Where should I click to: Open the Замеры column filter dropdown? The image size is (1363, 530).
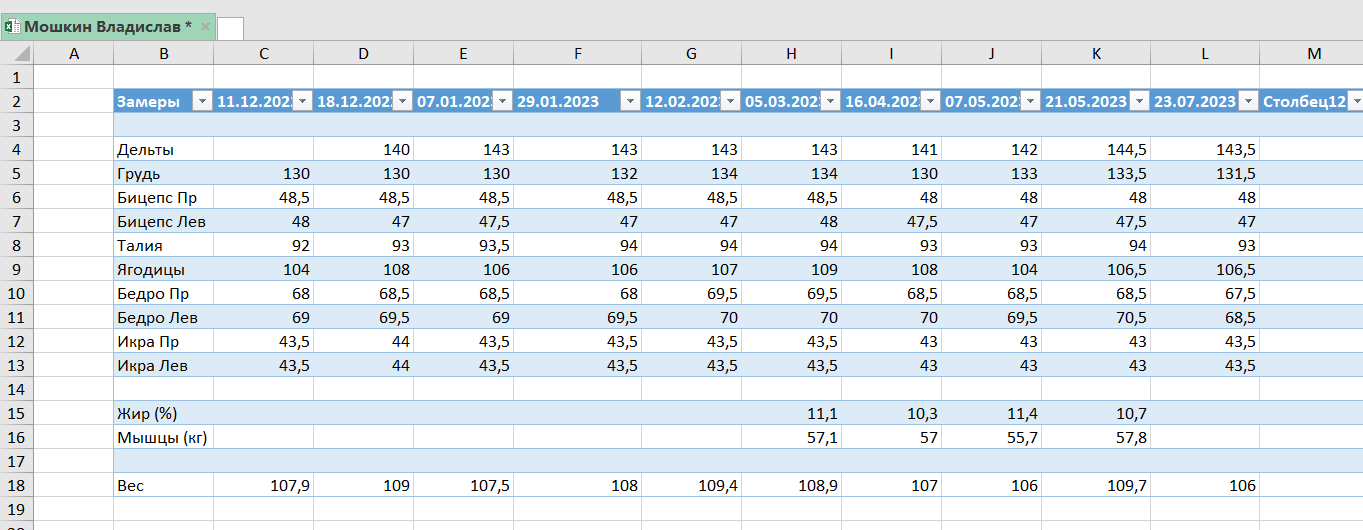coord(201,101)
